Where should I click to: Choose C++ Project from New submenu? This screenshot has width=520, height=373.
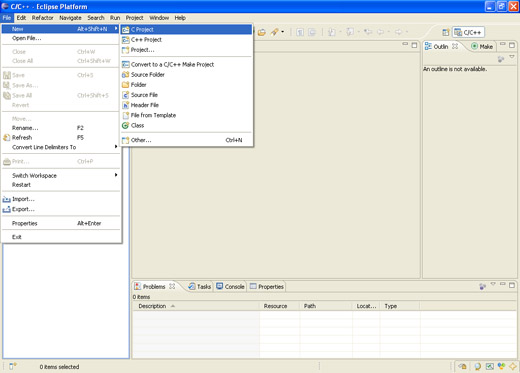tap(186, 40)
